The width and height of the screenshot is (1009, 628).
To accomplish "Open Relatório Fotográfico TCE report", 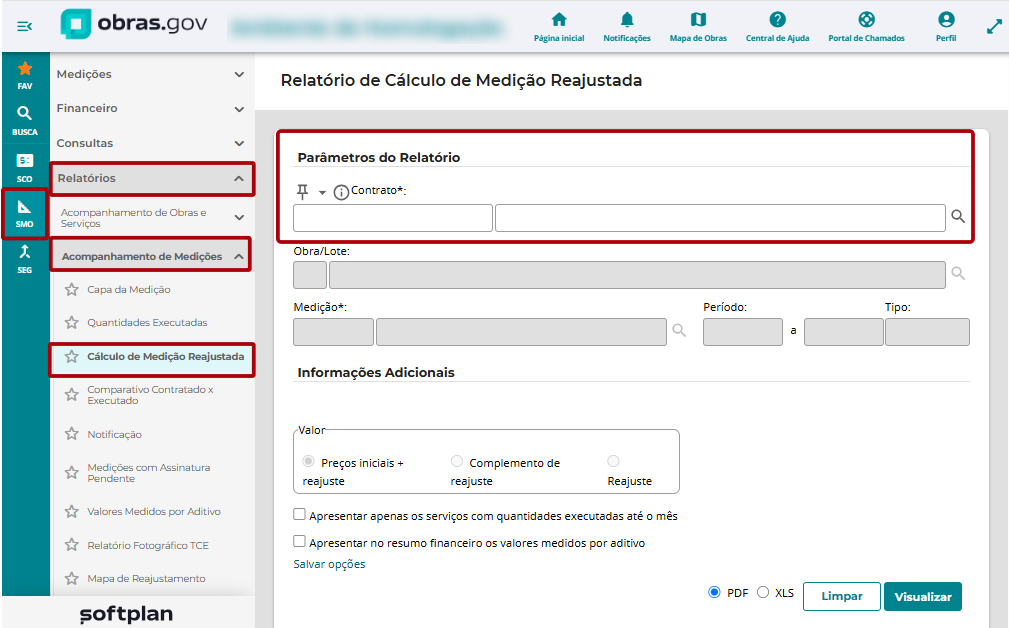I will point(148,545).
